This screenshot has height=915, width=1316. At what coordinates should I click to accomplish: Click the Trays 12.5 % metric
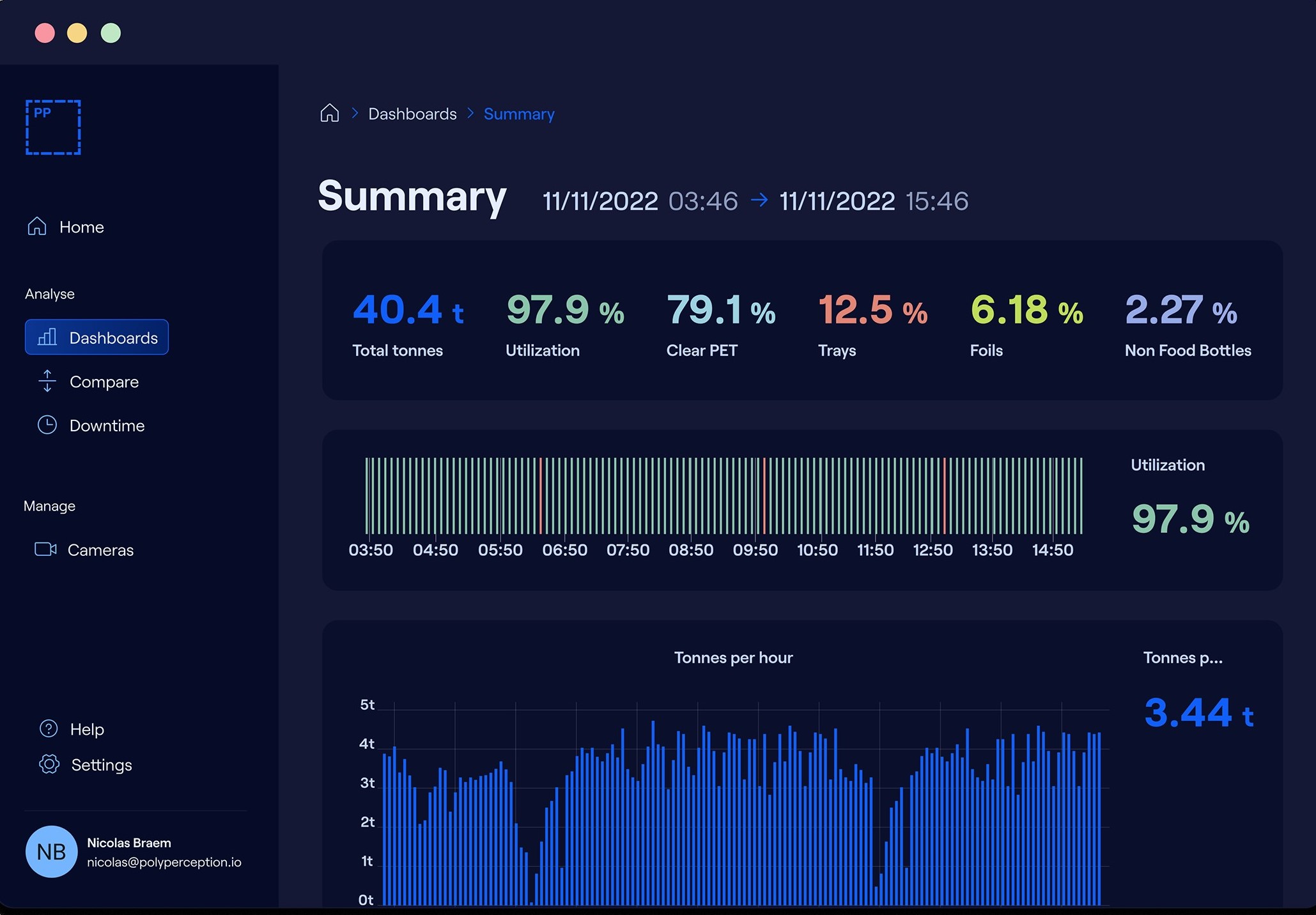coord(872,310)
